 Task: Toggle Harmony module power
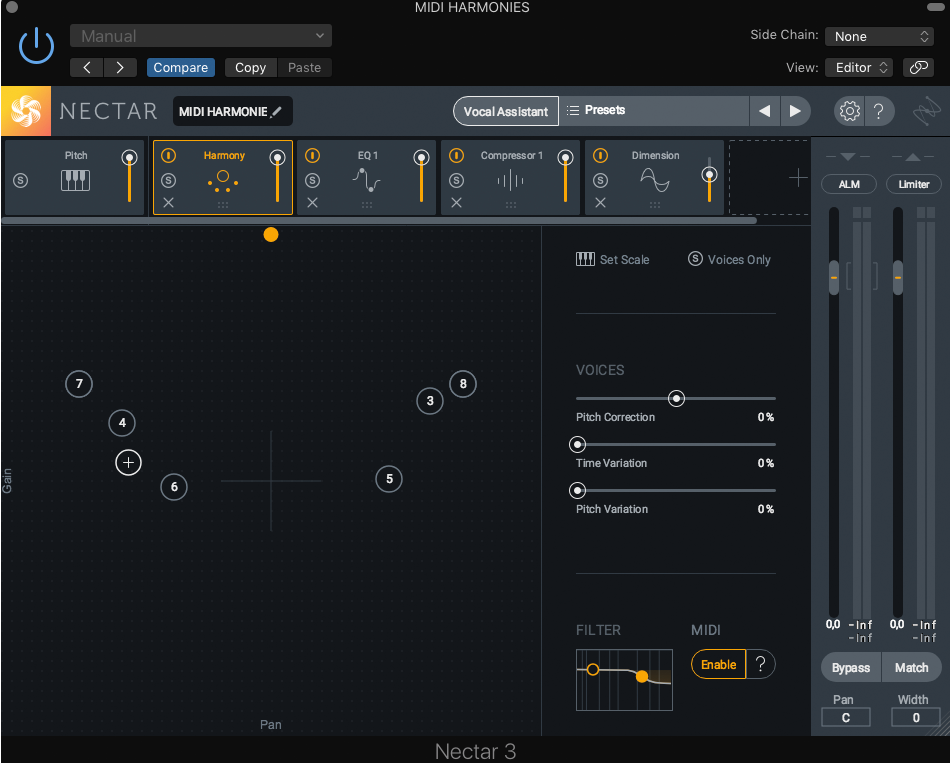pyautogui.click(x=168, y=156)
